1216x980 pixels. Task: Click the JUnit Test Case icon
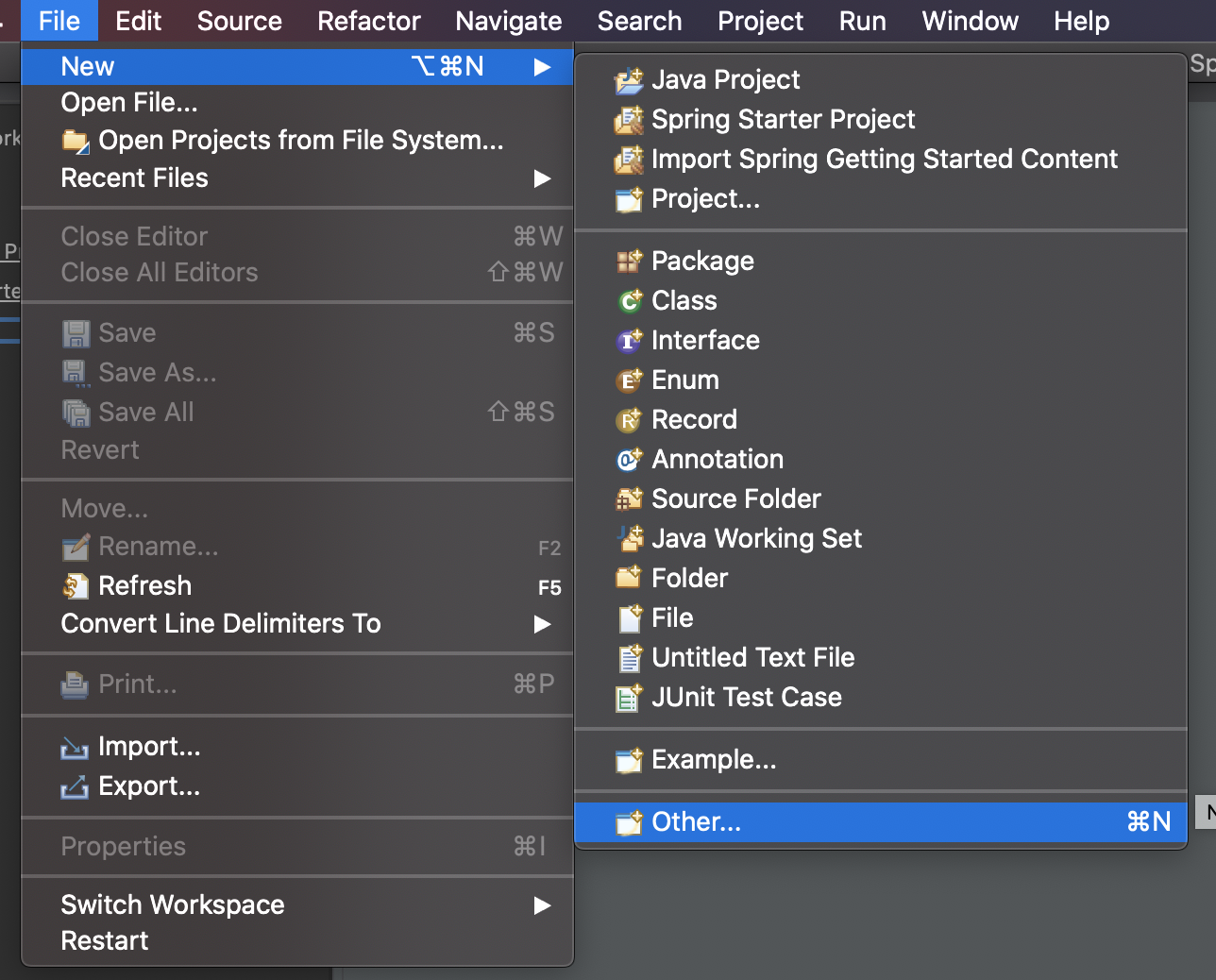(629, 698)
